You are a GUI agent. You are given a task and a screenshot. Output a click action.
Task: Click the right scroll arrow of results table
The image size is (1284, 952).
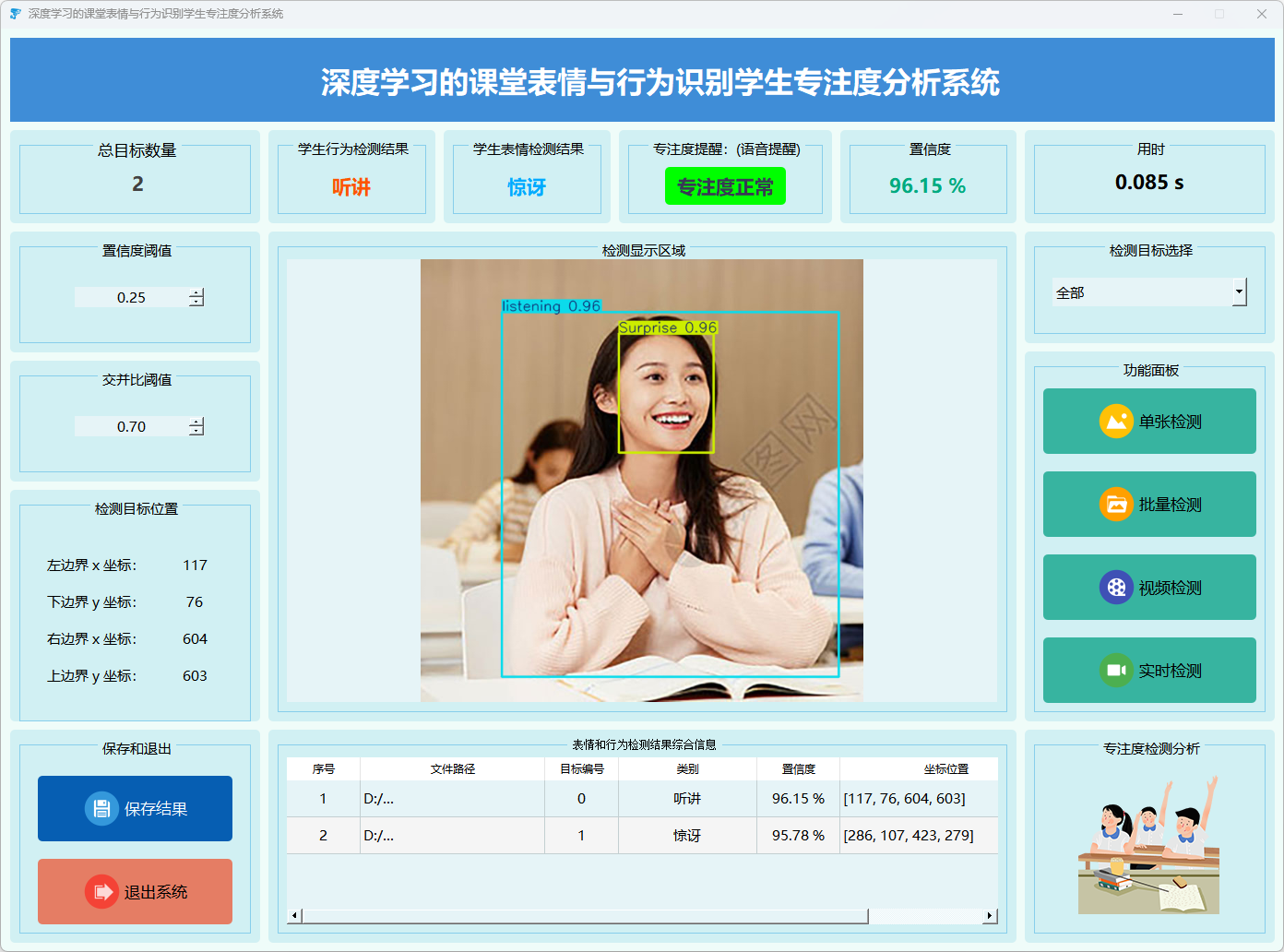[990, 916]
